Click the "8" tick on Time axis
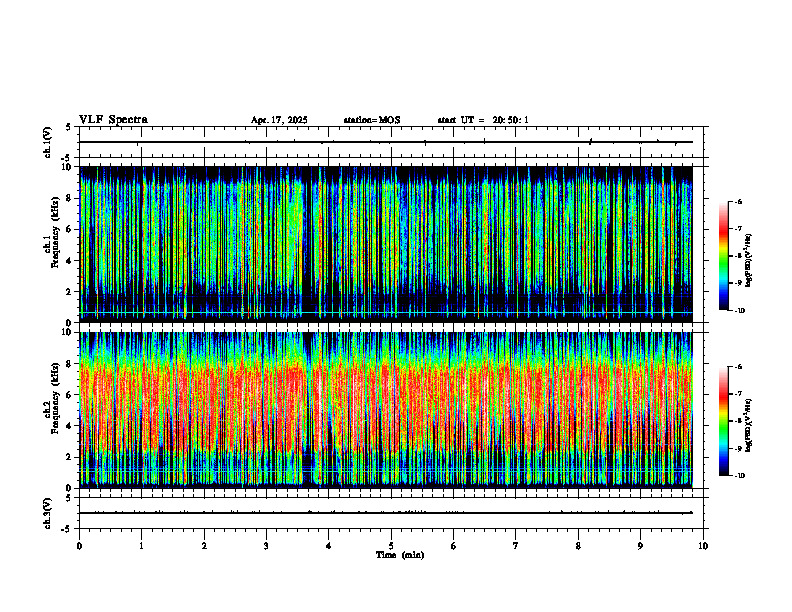Viewport: 792px width, 612px height. tap(578, 546)
